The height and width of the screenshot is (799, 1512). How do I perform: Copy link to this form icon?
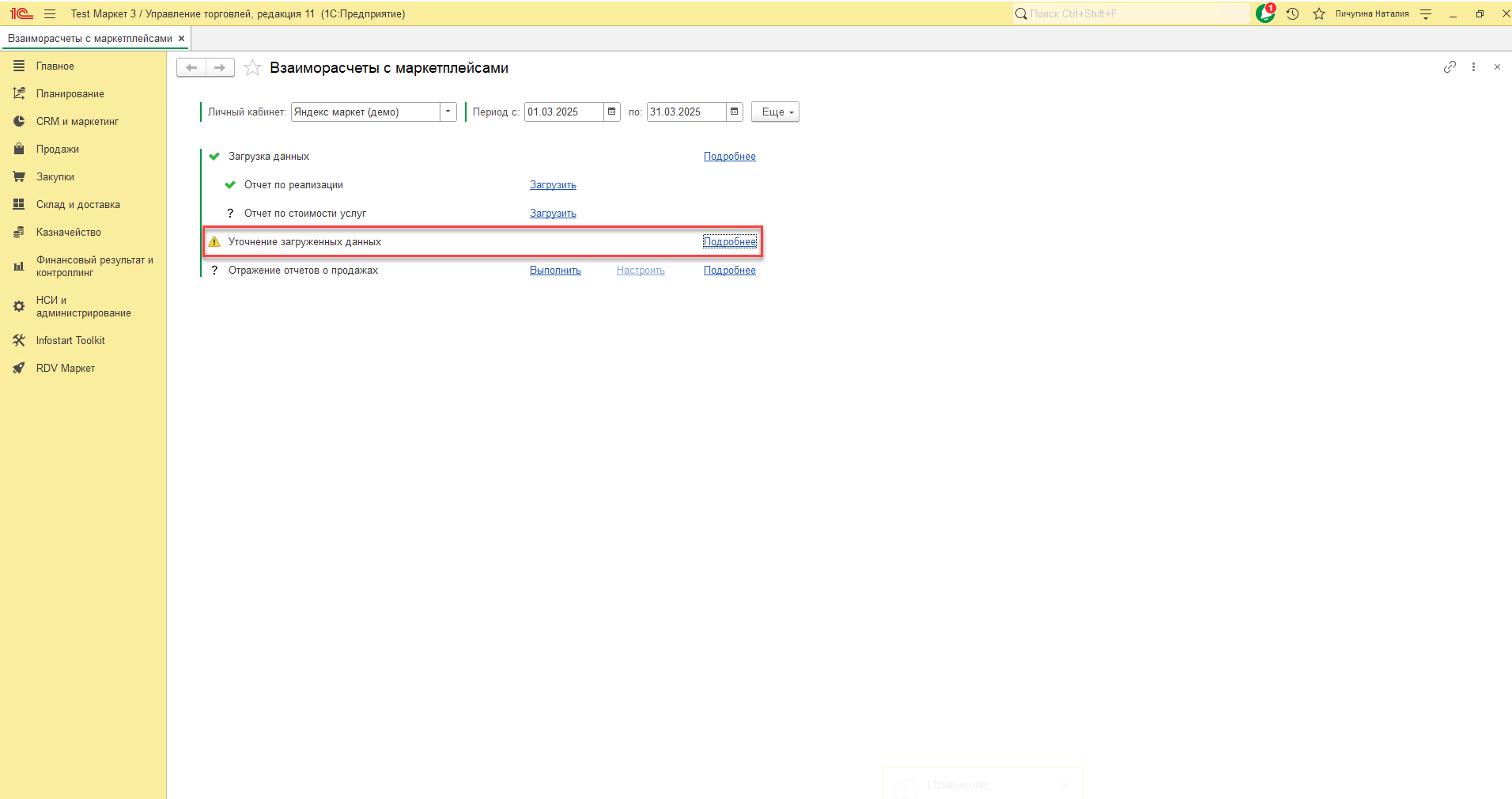tap(1450, 67)
